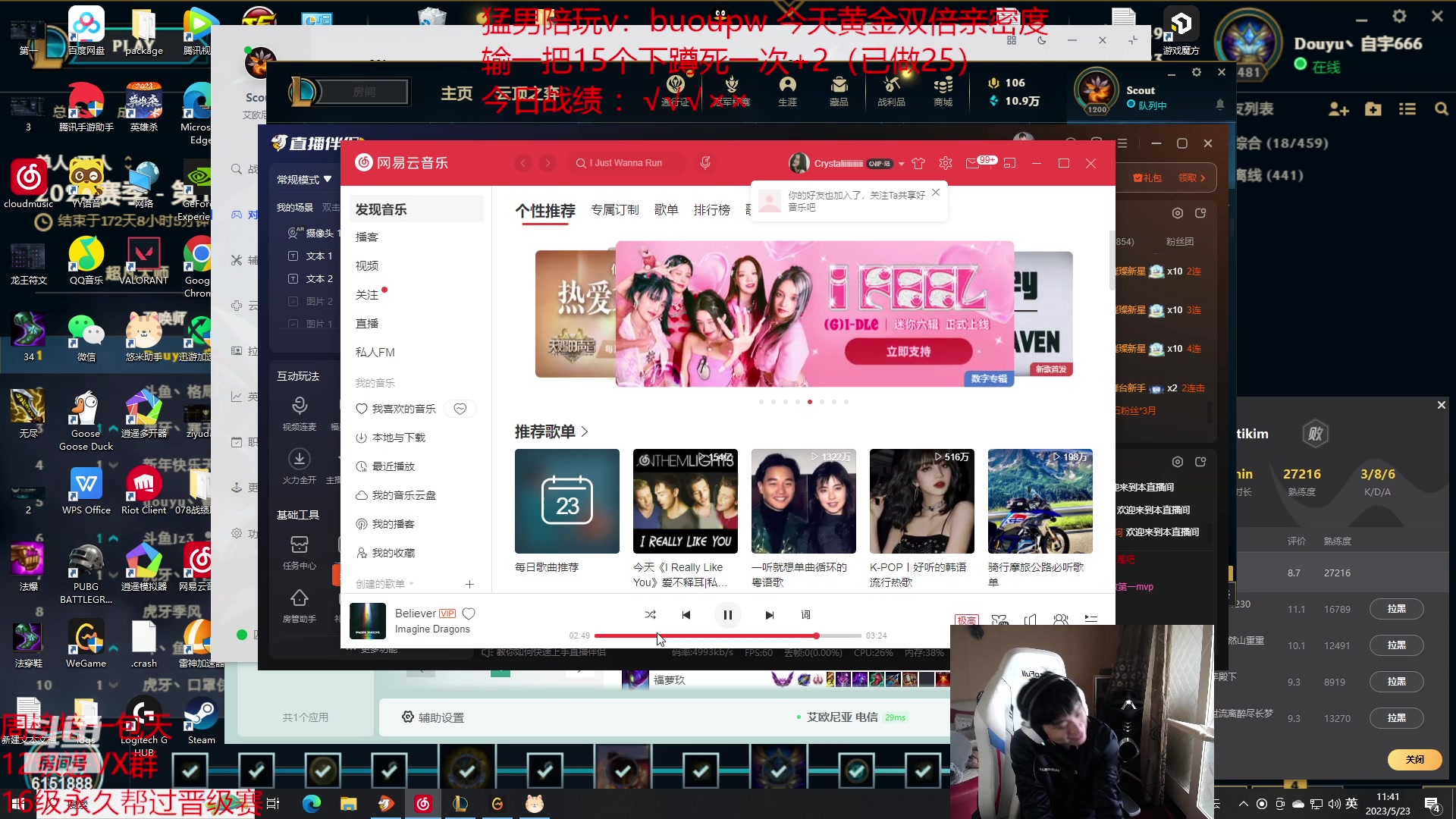The height and width of the screenshot is (819, 1456).
Task: Open 直播 in the music sidebar
Action: pos(367,323)
